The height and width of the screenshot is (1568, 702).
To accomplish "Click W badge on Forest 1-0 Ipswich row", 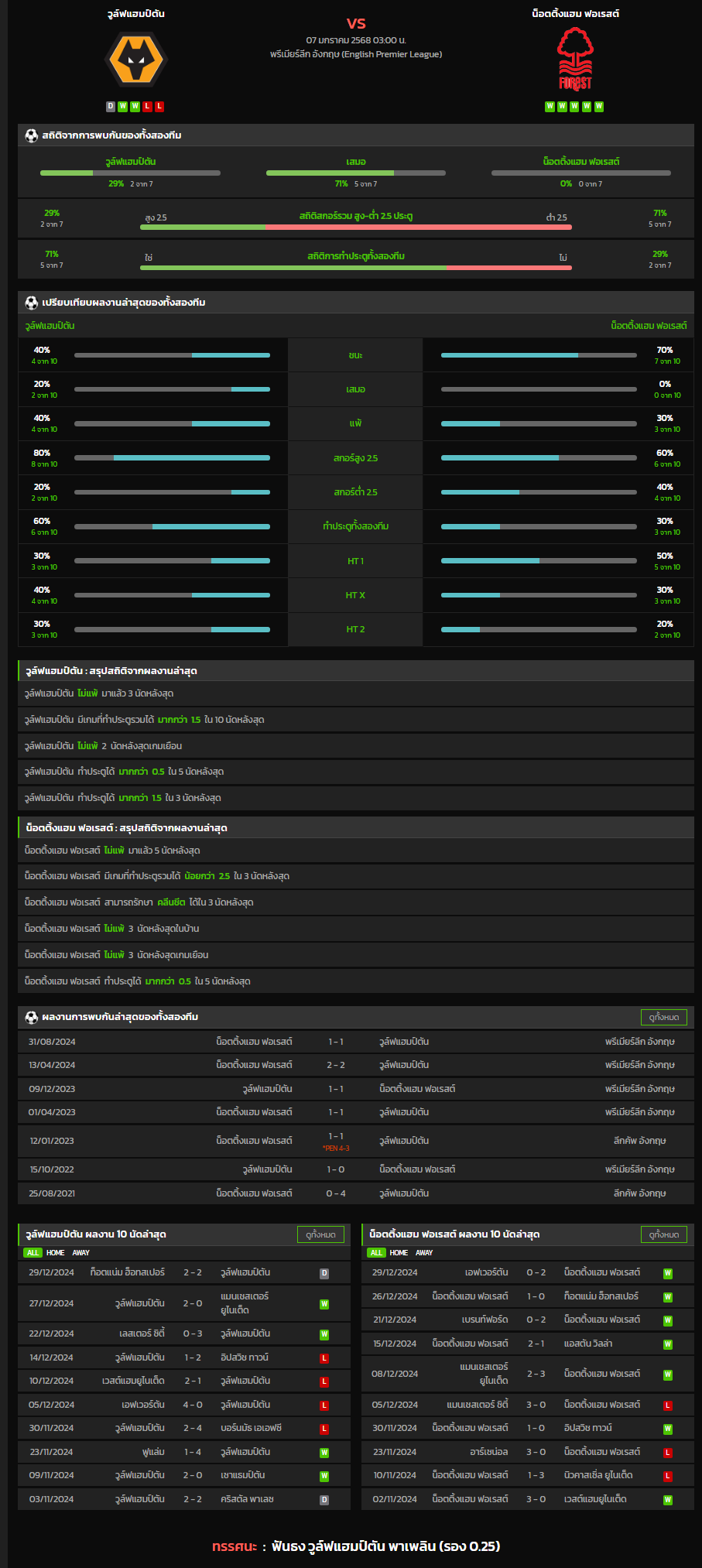I will (x=668, y=1429).
